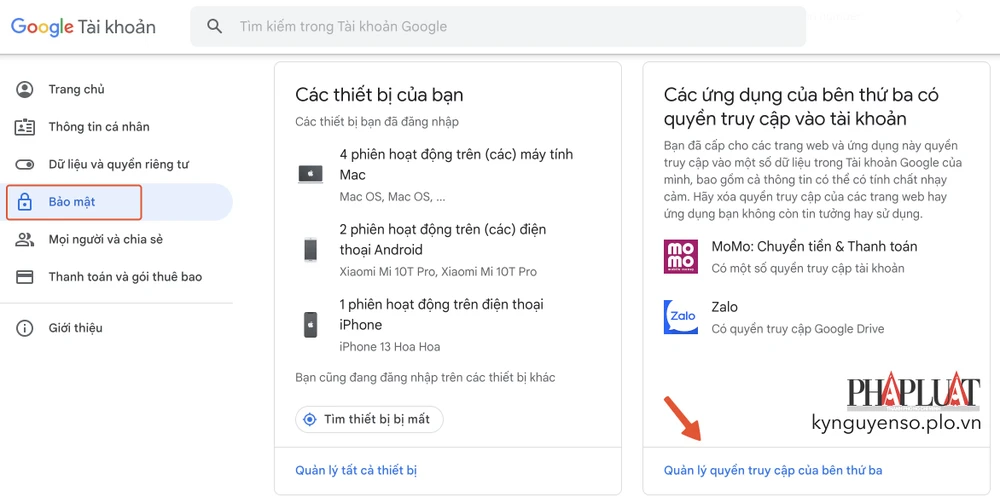The image size is (1000, 503).
Task: Click the Mọi người và chia sẻ people icon
Action: pyautogui.click(x=25, y=240)
